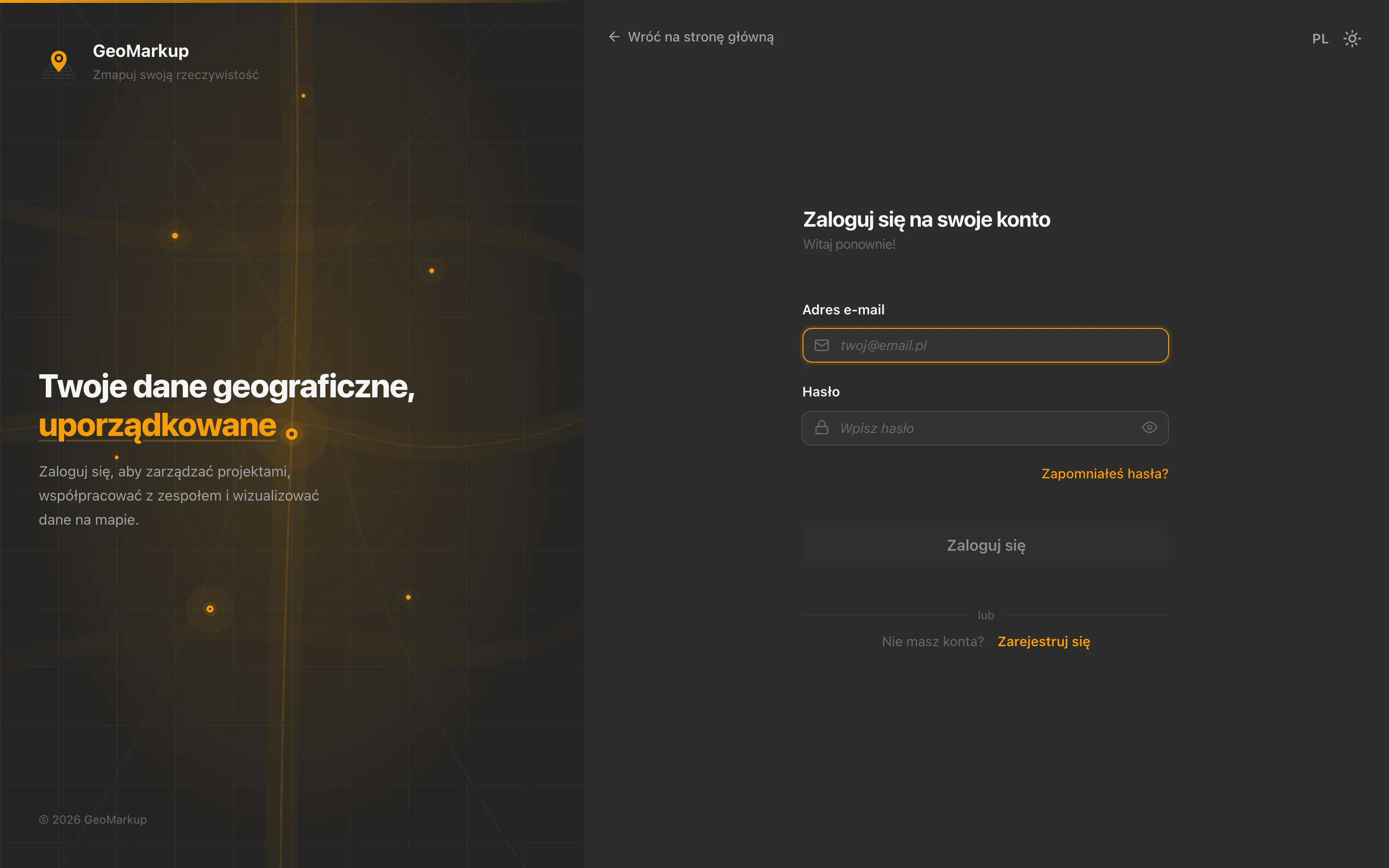This screenshot has width=1389, height=868.
Task: Click the padlock icon in password field
Action: [822, 428]
